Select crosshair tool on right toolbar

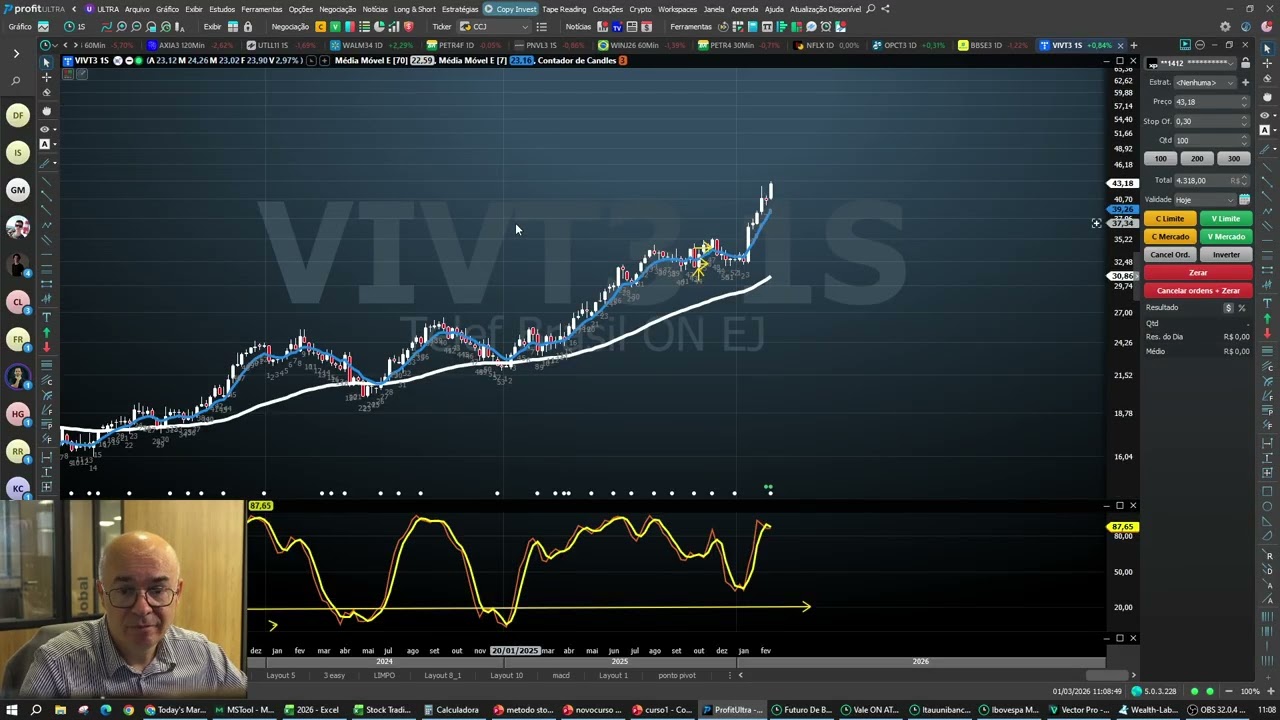(1267, 64)
